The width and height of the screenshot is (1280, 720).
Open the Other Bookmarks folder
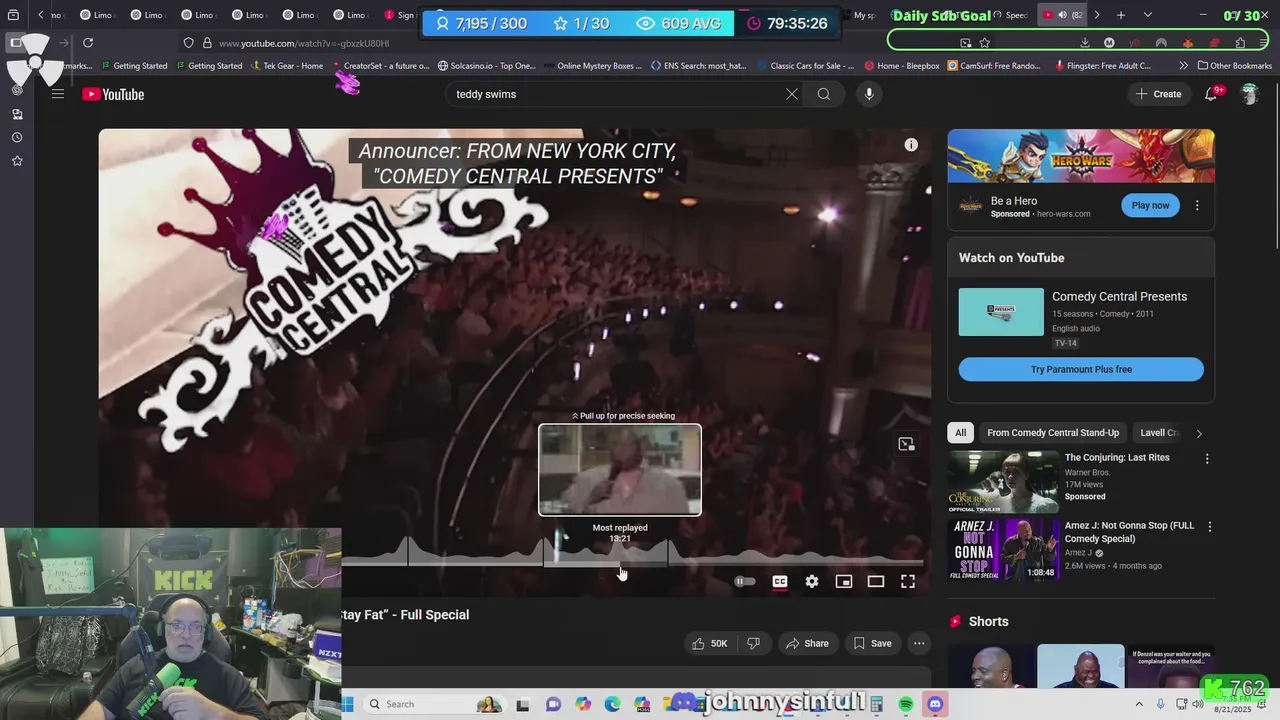point(1234,66)
